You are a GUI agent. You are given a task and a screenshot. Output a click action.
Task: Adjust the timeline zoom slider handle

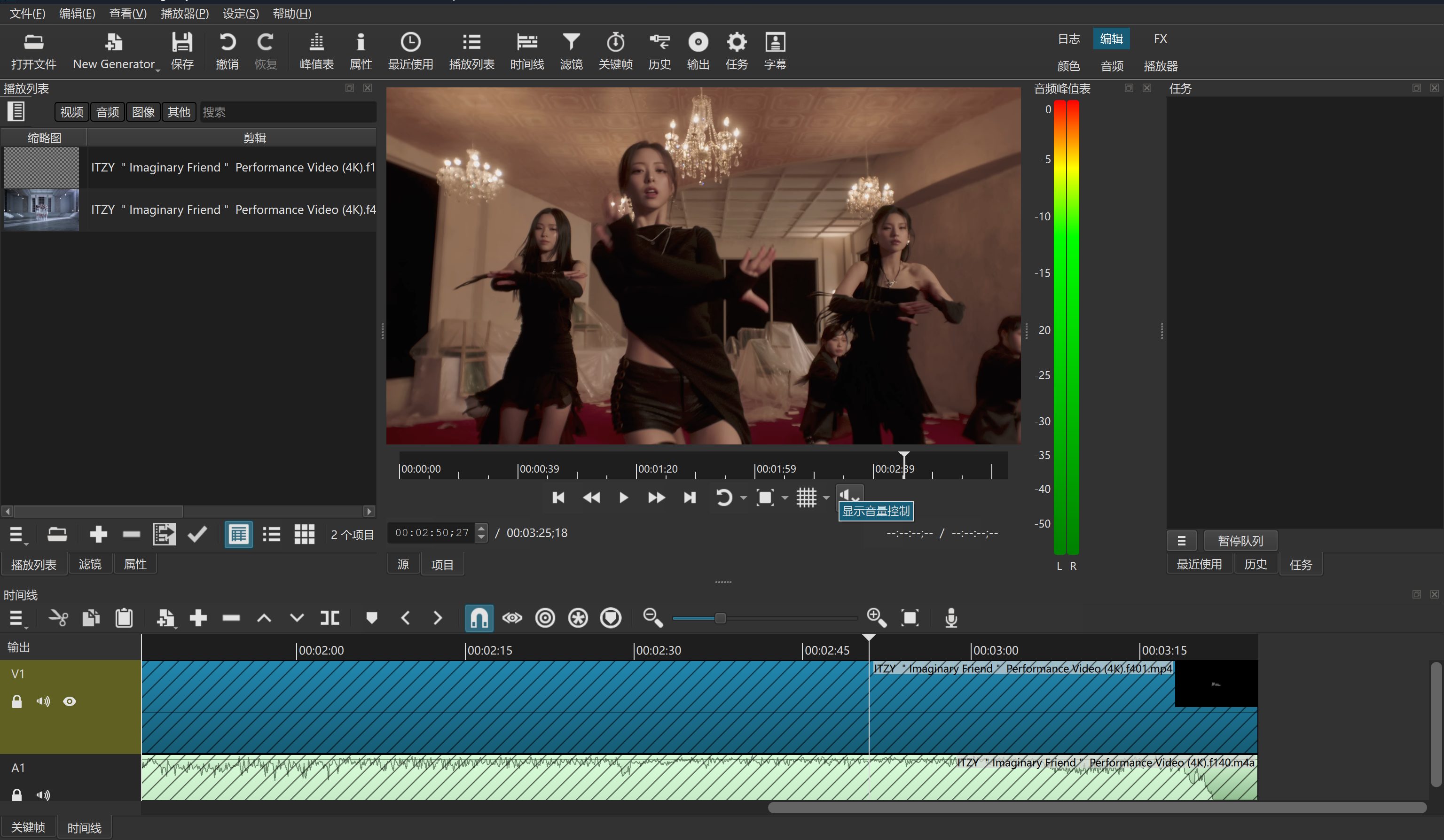coord(720,618)
